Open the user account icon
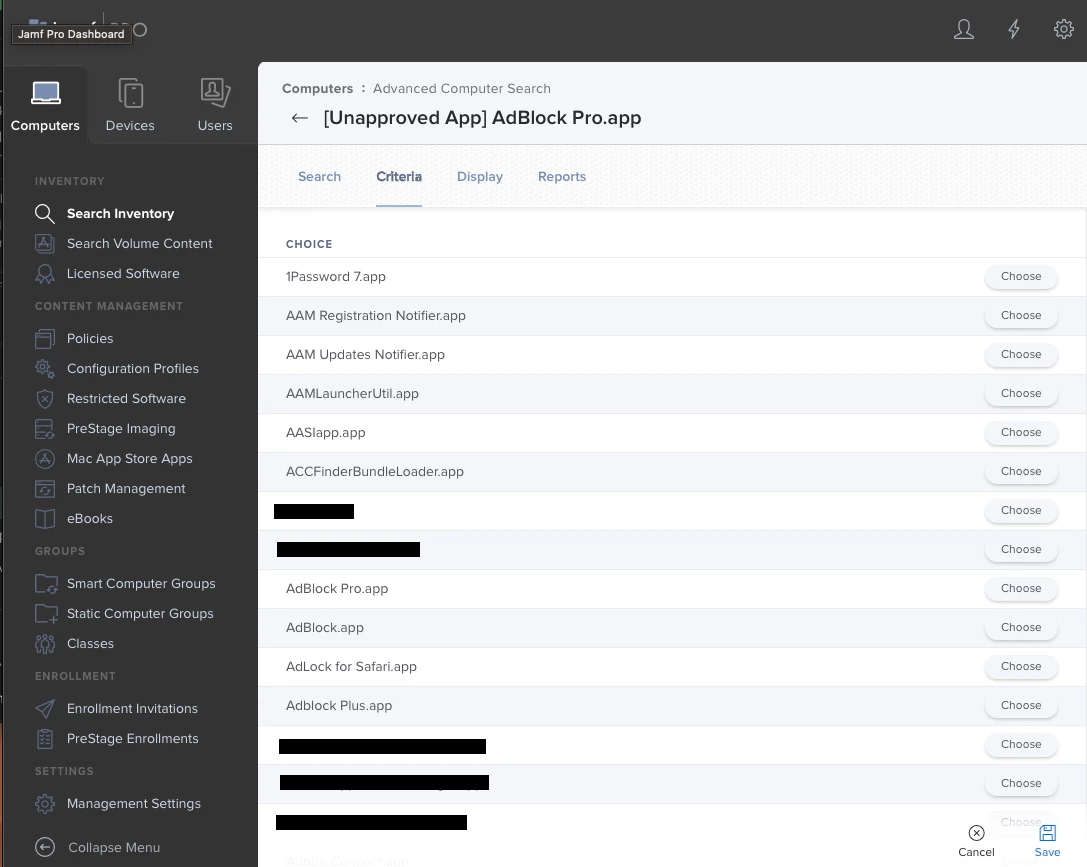Viewport: 1087px width, 867px height. (964, 29)
